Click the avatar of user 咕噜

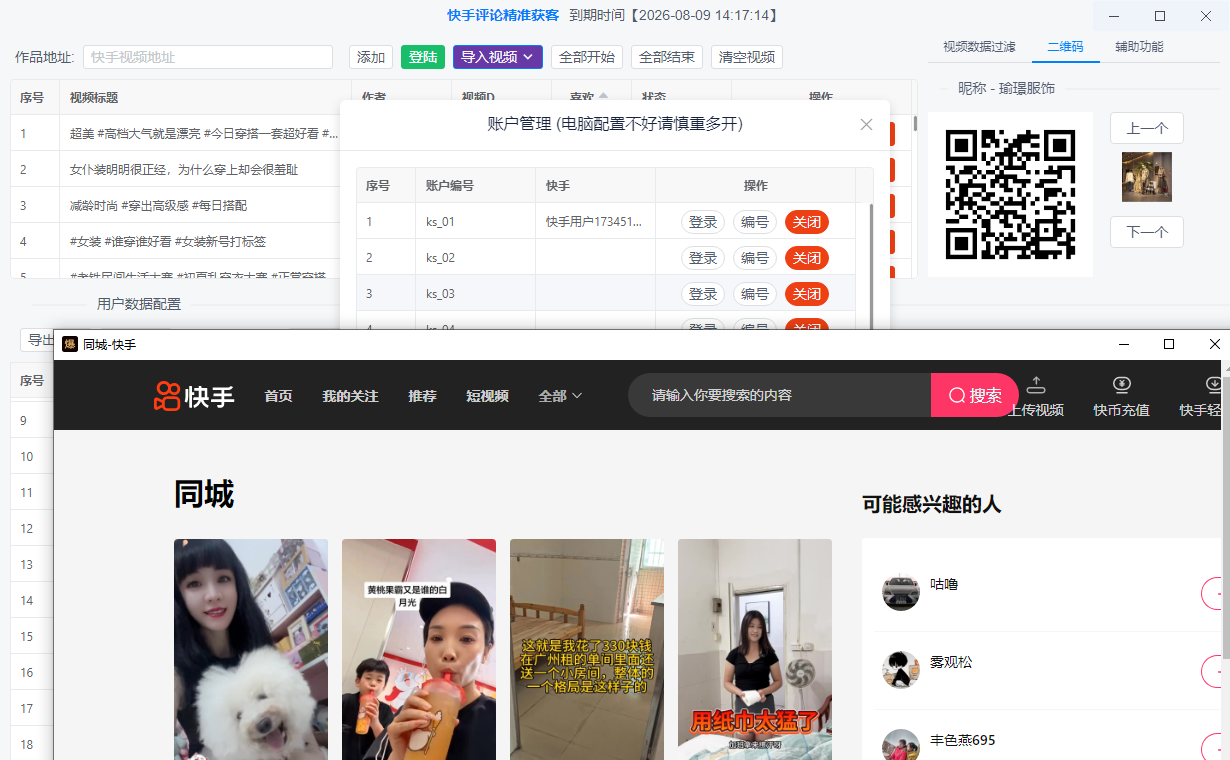(x=901, y=591)
